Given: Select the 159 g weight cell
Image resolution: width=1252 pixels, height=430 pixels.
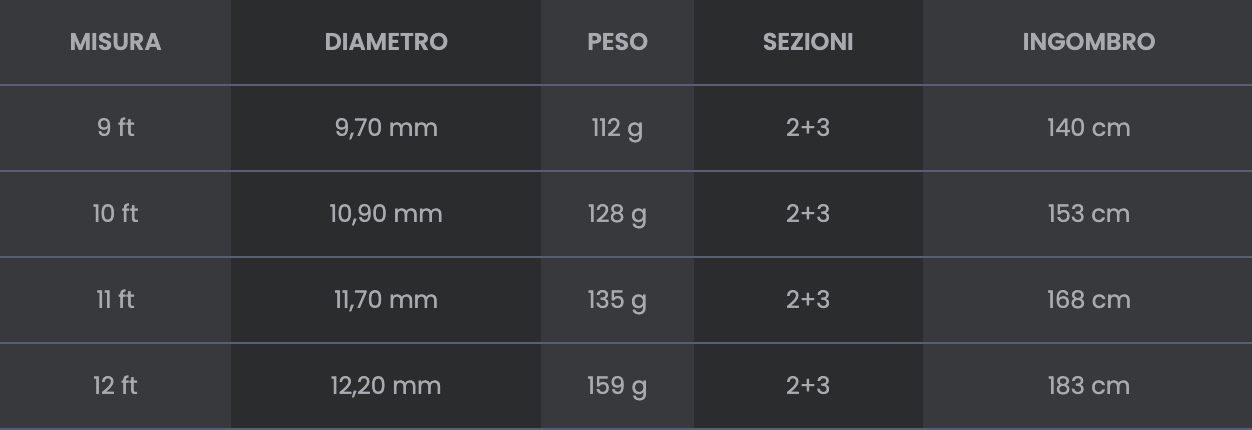Looking at the screenshot, I should [x=617, y=386].
